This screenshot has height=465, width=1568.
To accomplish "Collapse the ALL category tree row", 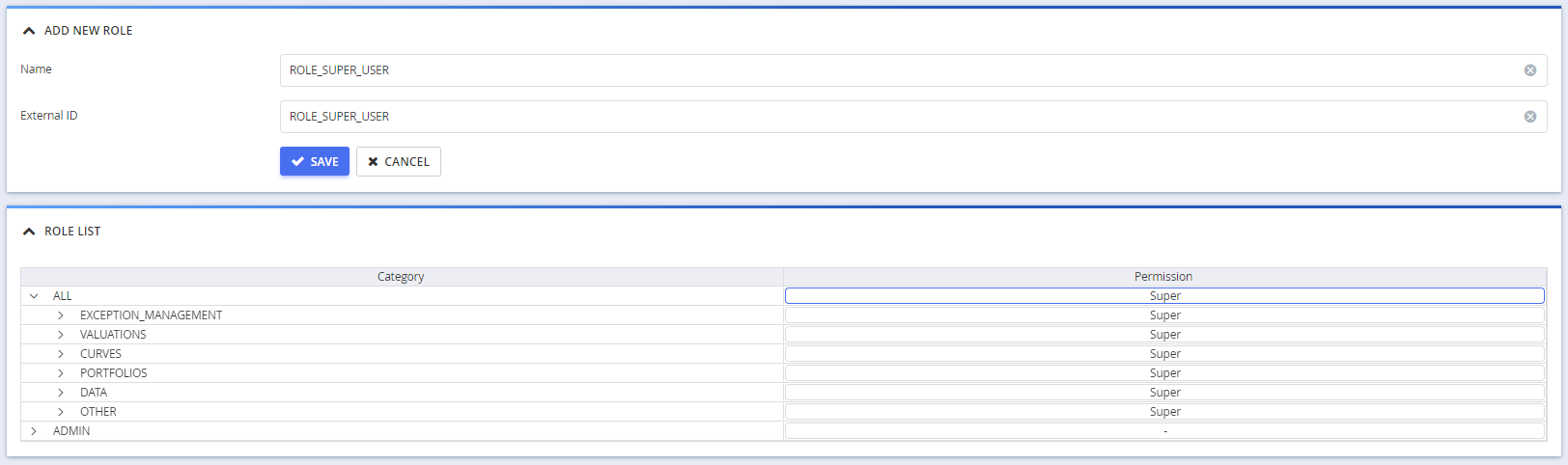I will tap(34, 296).
